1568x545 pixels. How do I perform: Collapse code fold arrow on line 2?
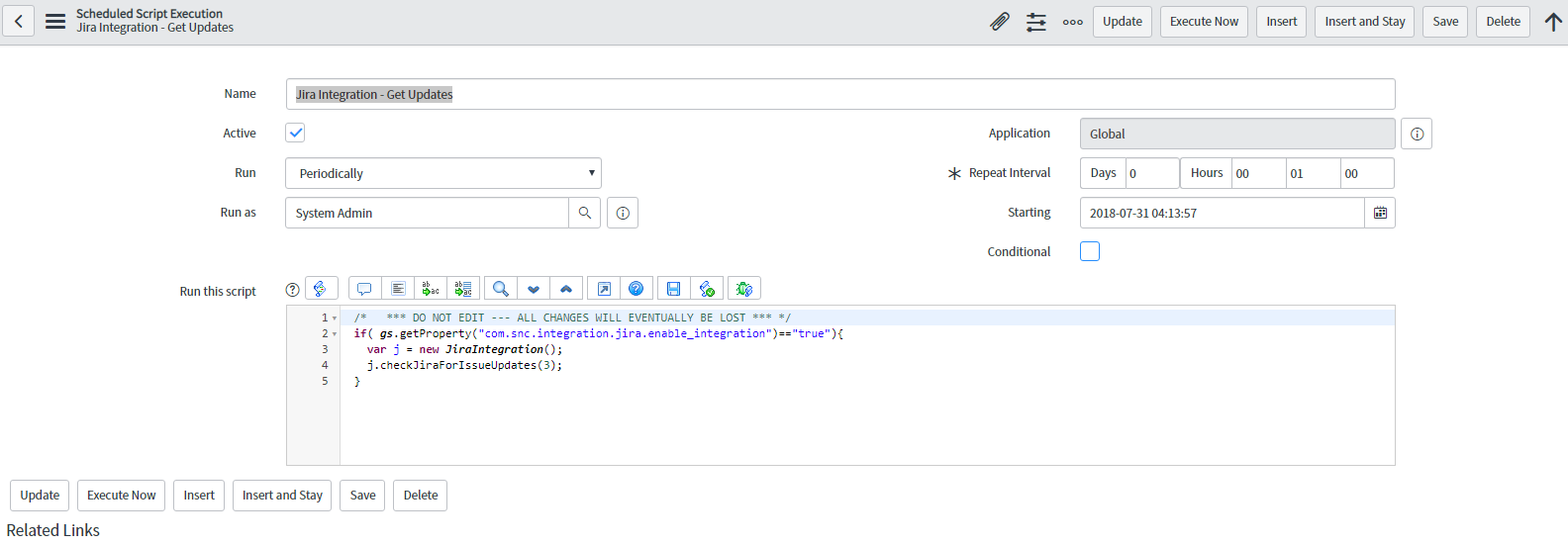click(x=335, y=334)
